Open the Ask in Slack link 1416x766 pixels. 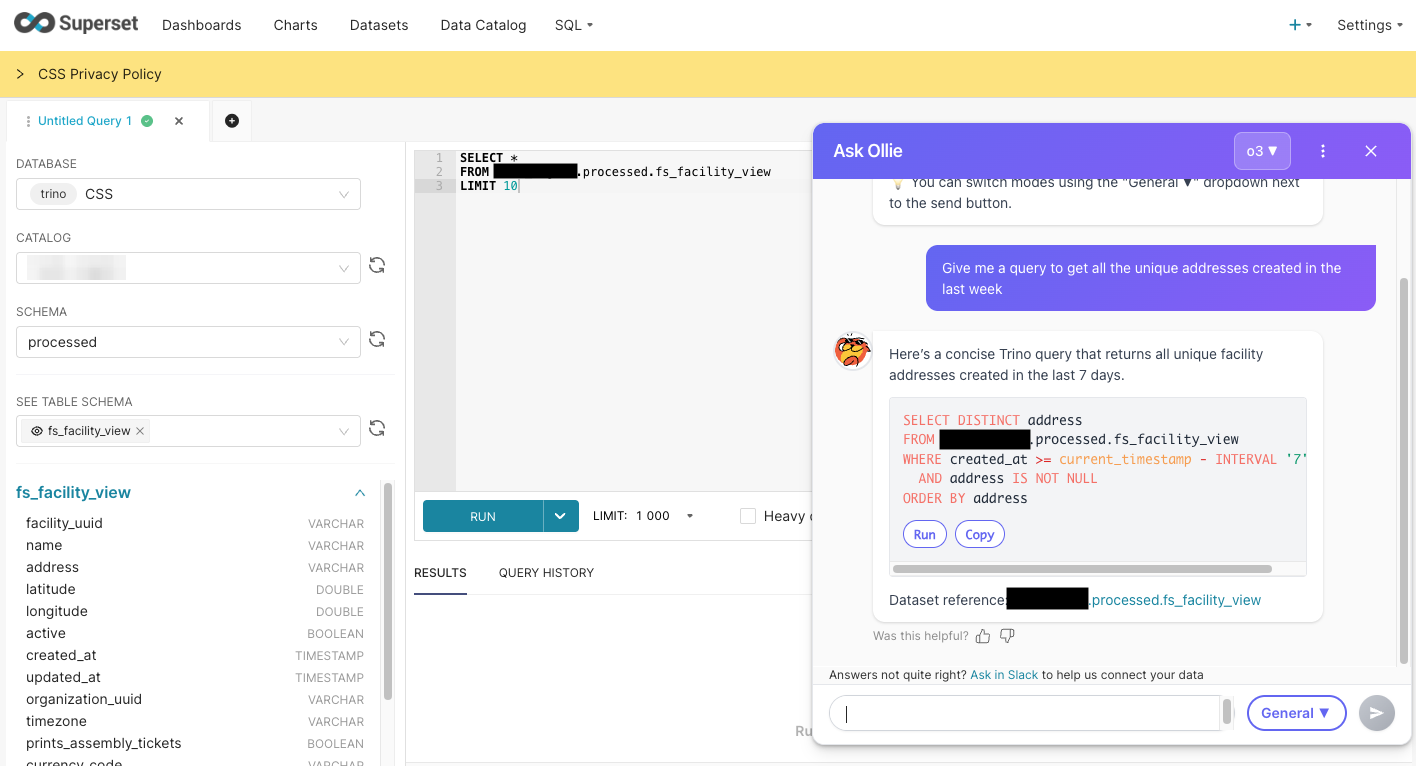1004,675
